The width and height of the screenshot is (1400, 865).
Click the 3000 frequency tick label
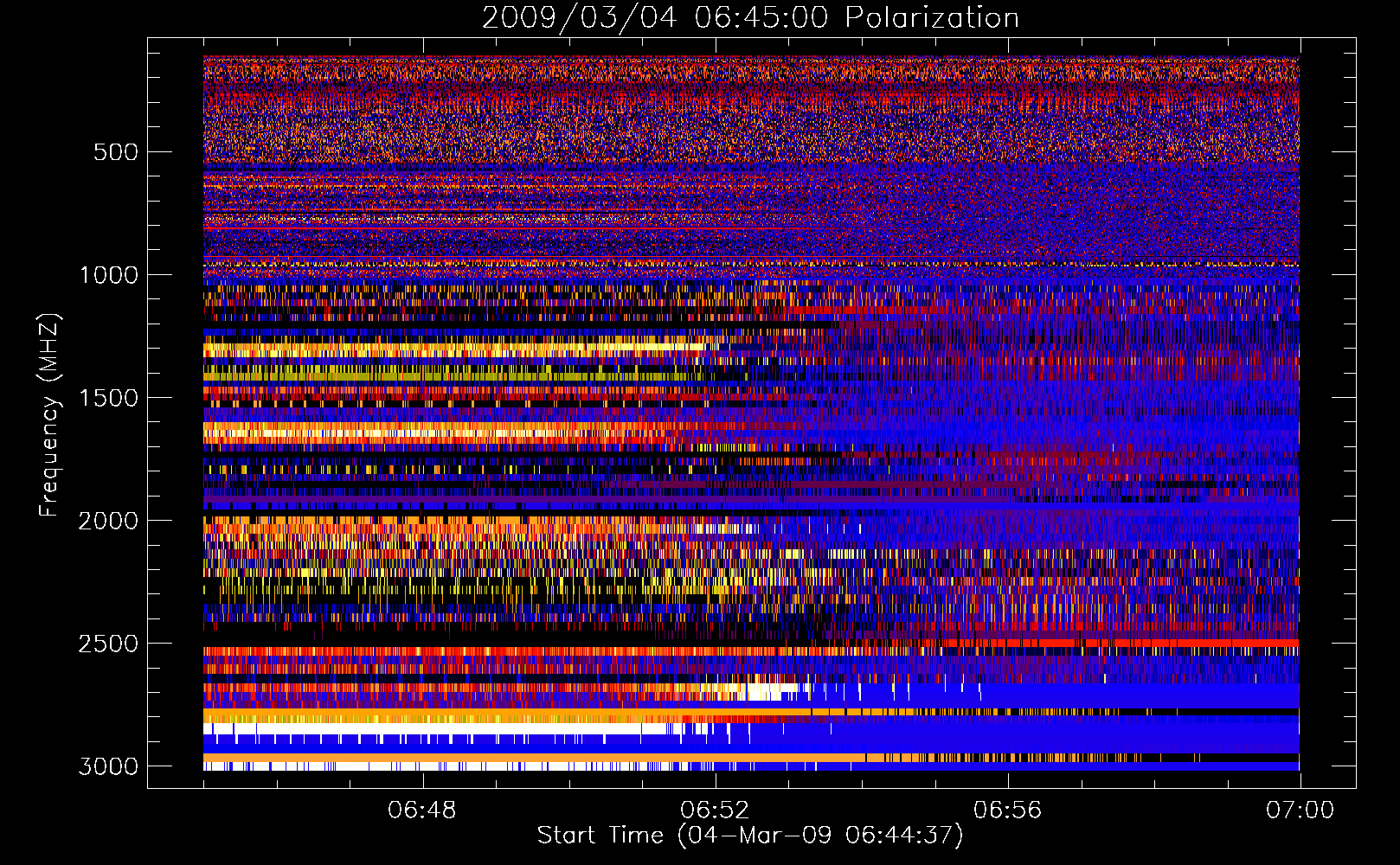point(108,766)
